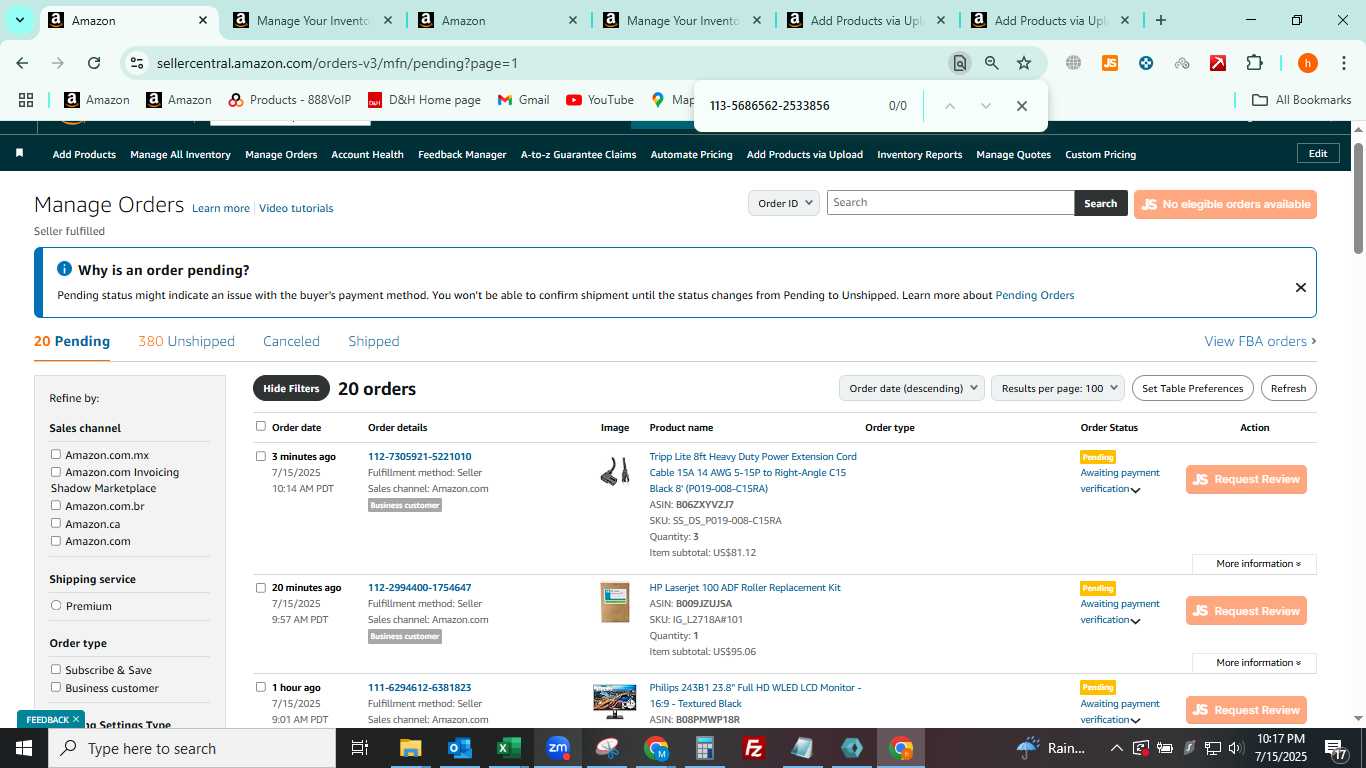
Task: Open File Explorer from the taskbar
Action: coord(410,748)
